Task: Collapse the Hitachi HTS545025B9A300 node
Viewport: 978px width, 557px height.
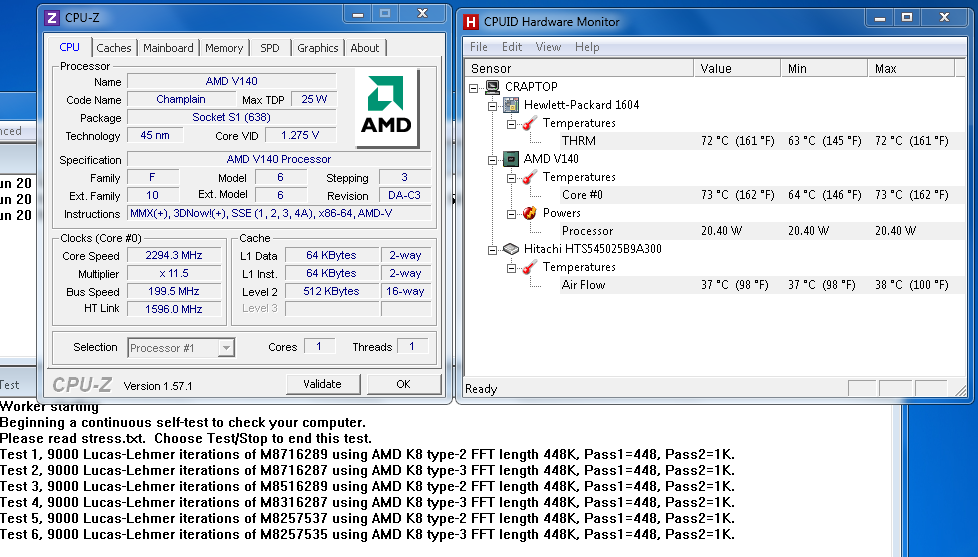Action: click(493, 250)
